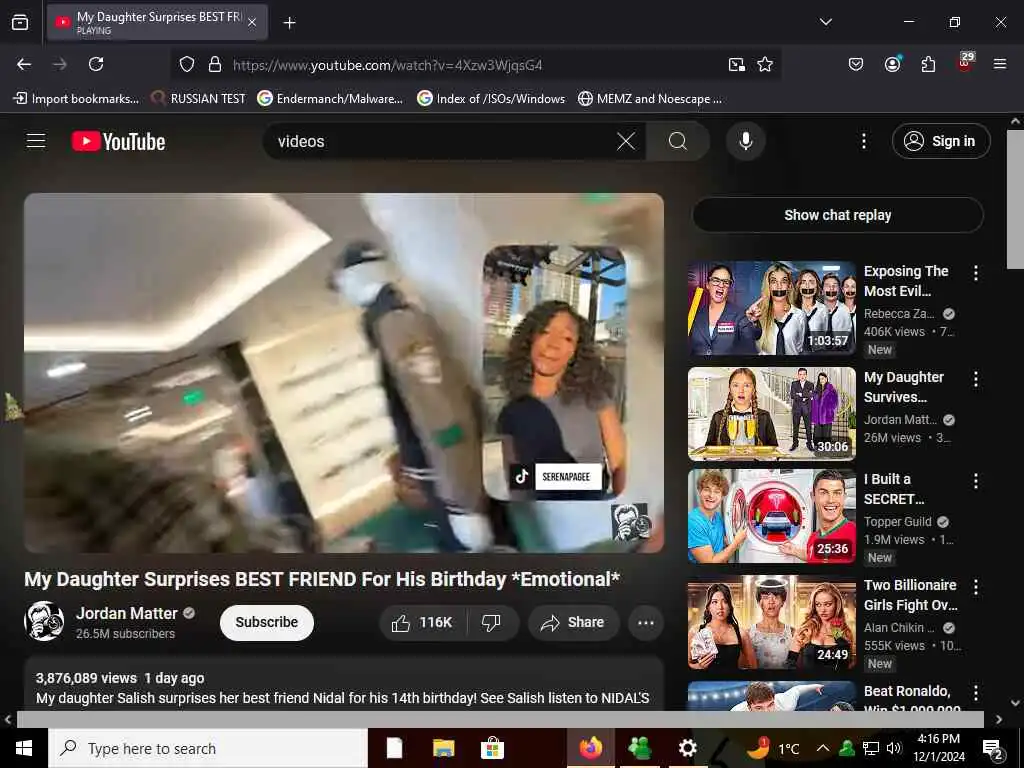Open options menu for Beat Ronaldo video
This screenshot has width=1024, height=768.
(976, 693)
